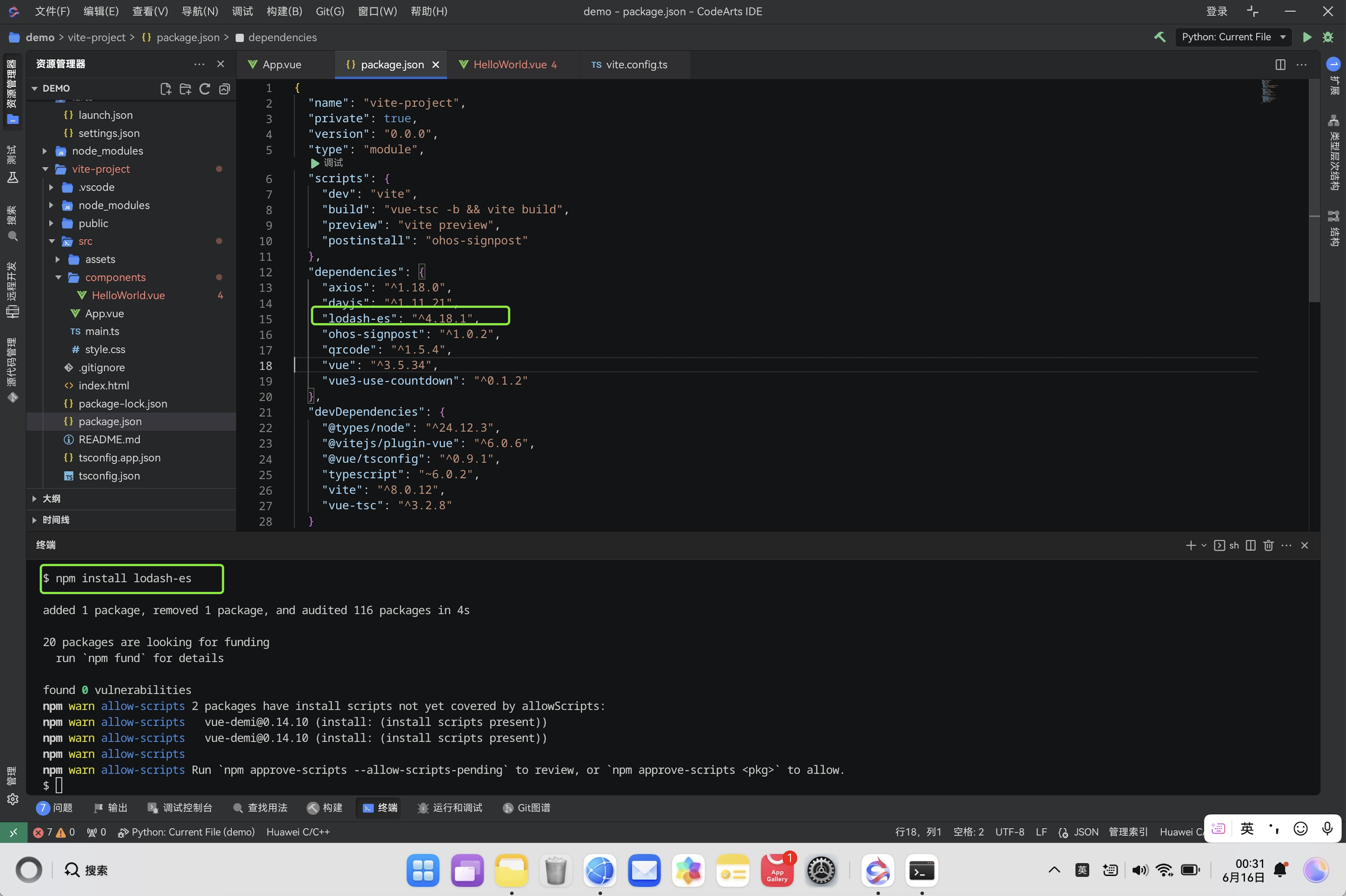Open the search view in activity bar
The height and width of the screenshot is (896, 1346).
click(12, 223)
